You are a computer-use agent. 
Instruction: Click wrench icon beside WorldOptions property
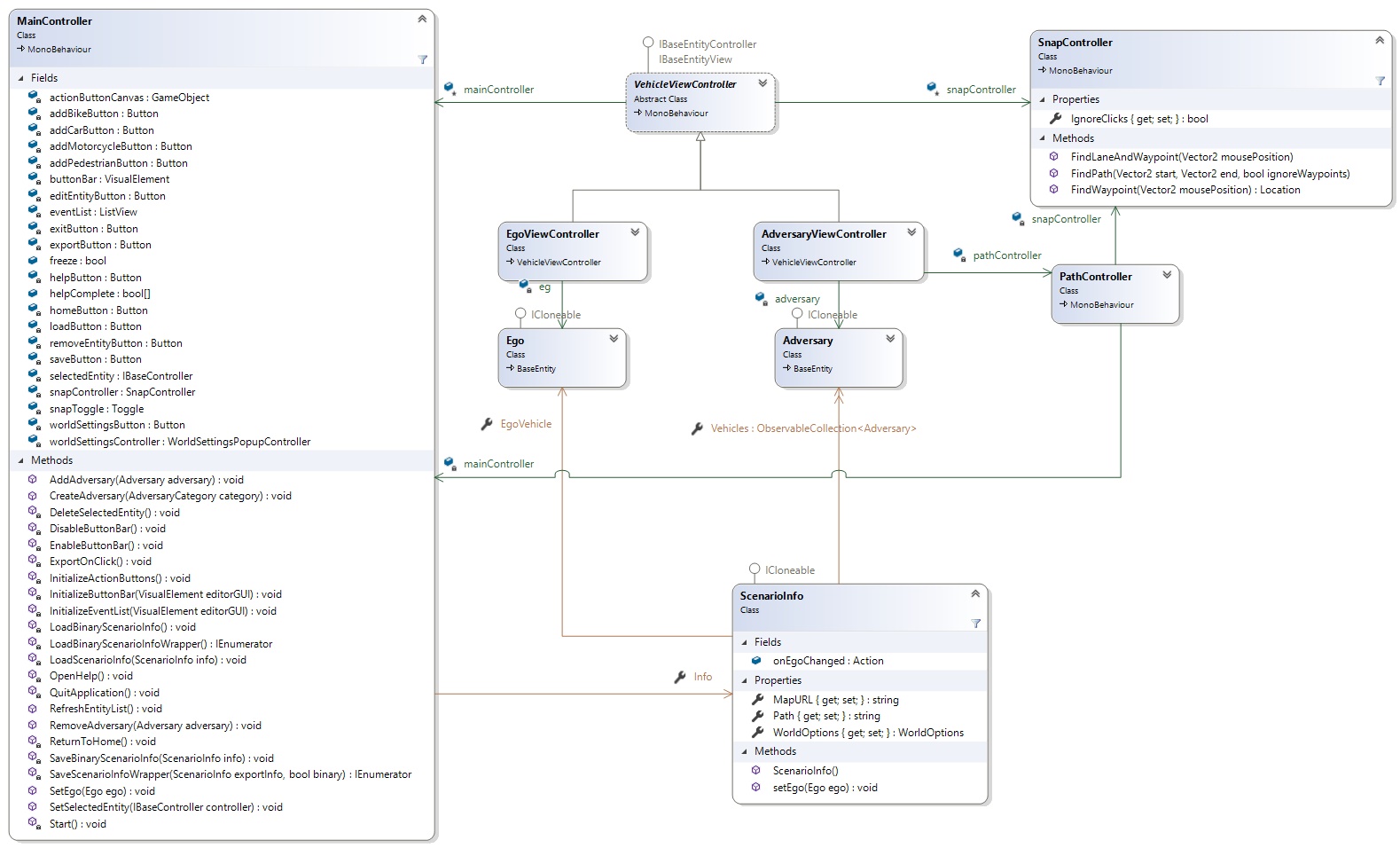pos(757,733)
